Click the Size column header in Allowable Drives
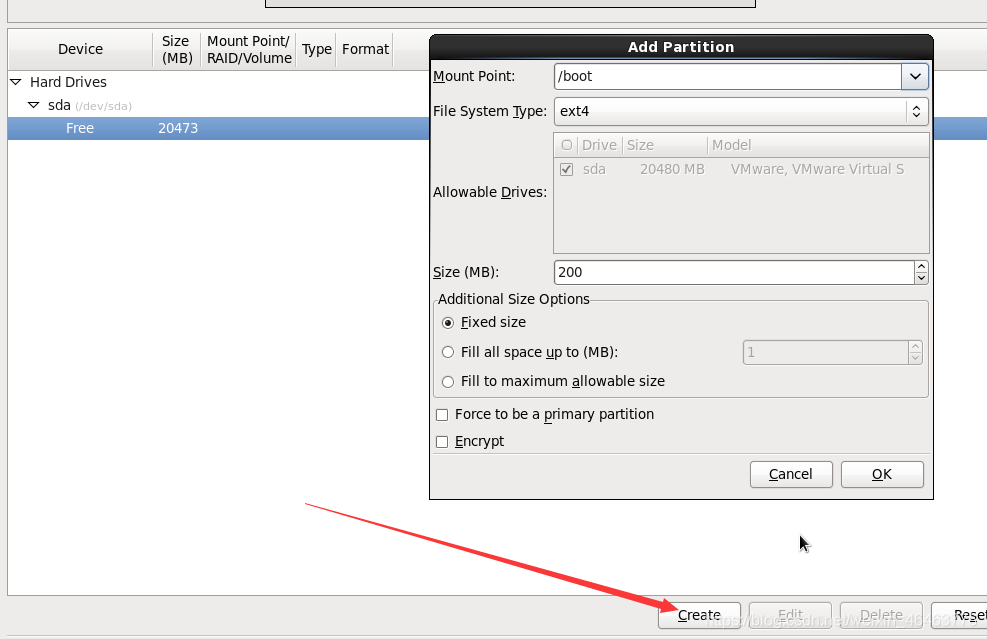This screenshot has height=639, width=987. [665, 145]
